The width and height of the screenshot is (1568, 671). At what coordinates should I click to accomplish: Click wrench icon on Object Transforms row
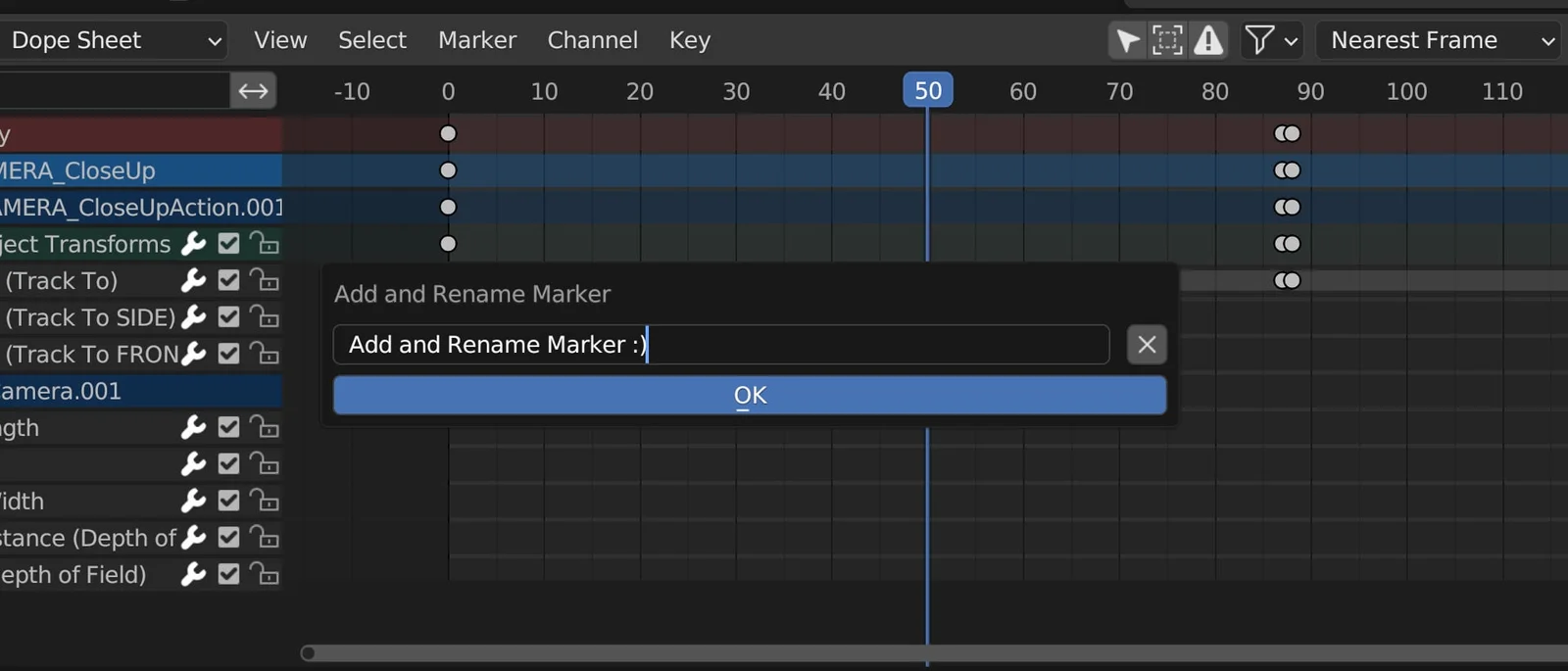coord(194,244)
